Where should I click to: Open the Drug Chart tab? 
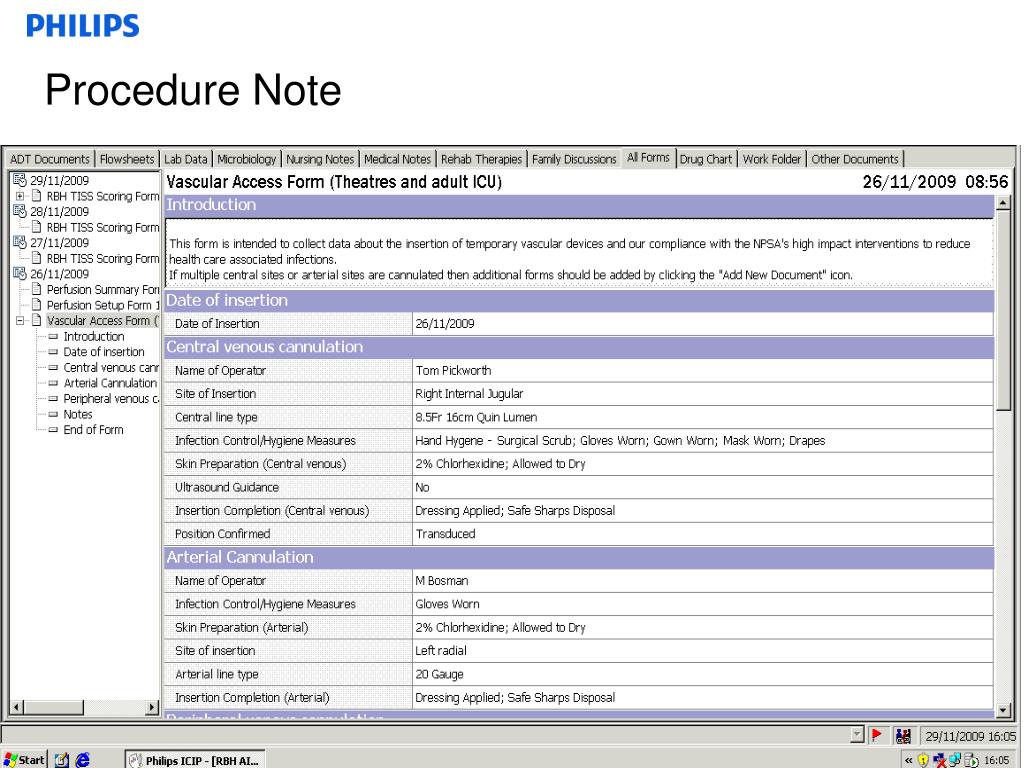pos(705,159)
